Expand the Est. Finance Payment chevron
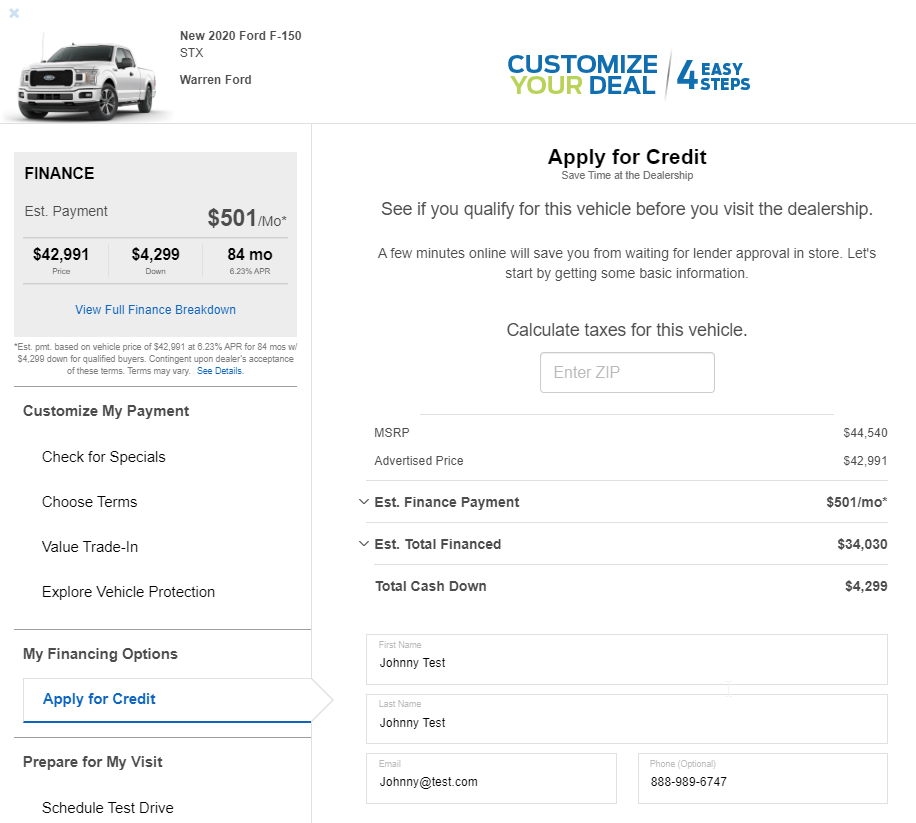This screenshot has height=823, width=916. tap(363, 502)
